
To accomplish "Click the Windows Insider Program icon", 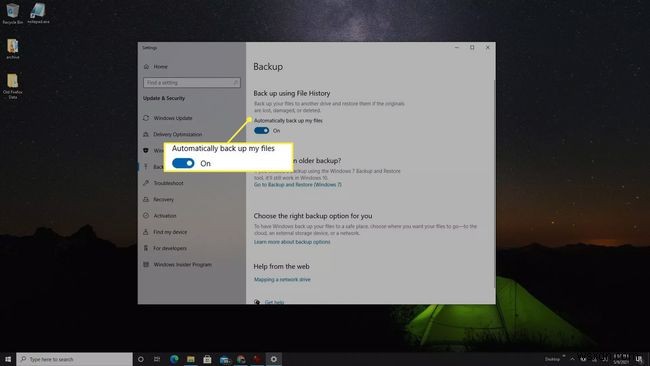I will [146, 264].
